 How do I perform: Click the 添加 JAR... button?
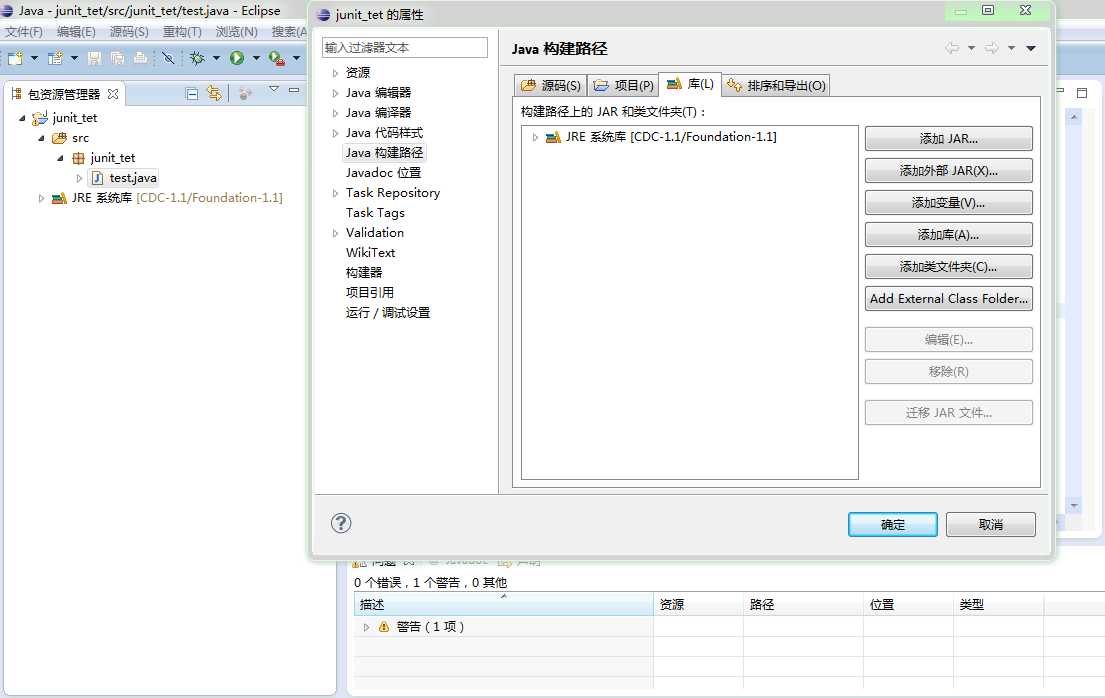tap(949, 138)
